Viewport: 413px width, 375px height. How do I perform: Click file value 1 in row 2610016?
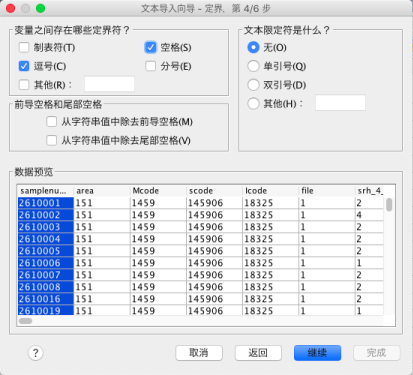point(327,299)
